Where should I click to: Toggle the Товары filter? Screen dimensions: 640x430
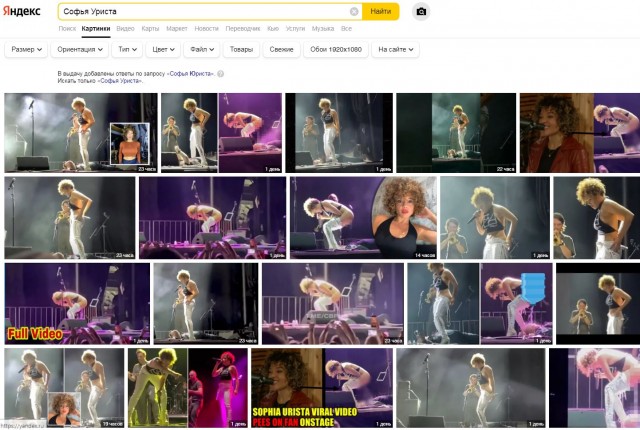coord(242,49)
